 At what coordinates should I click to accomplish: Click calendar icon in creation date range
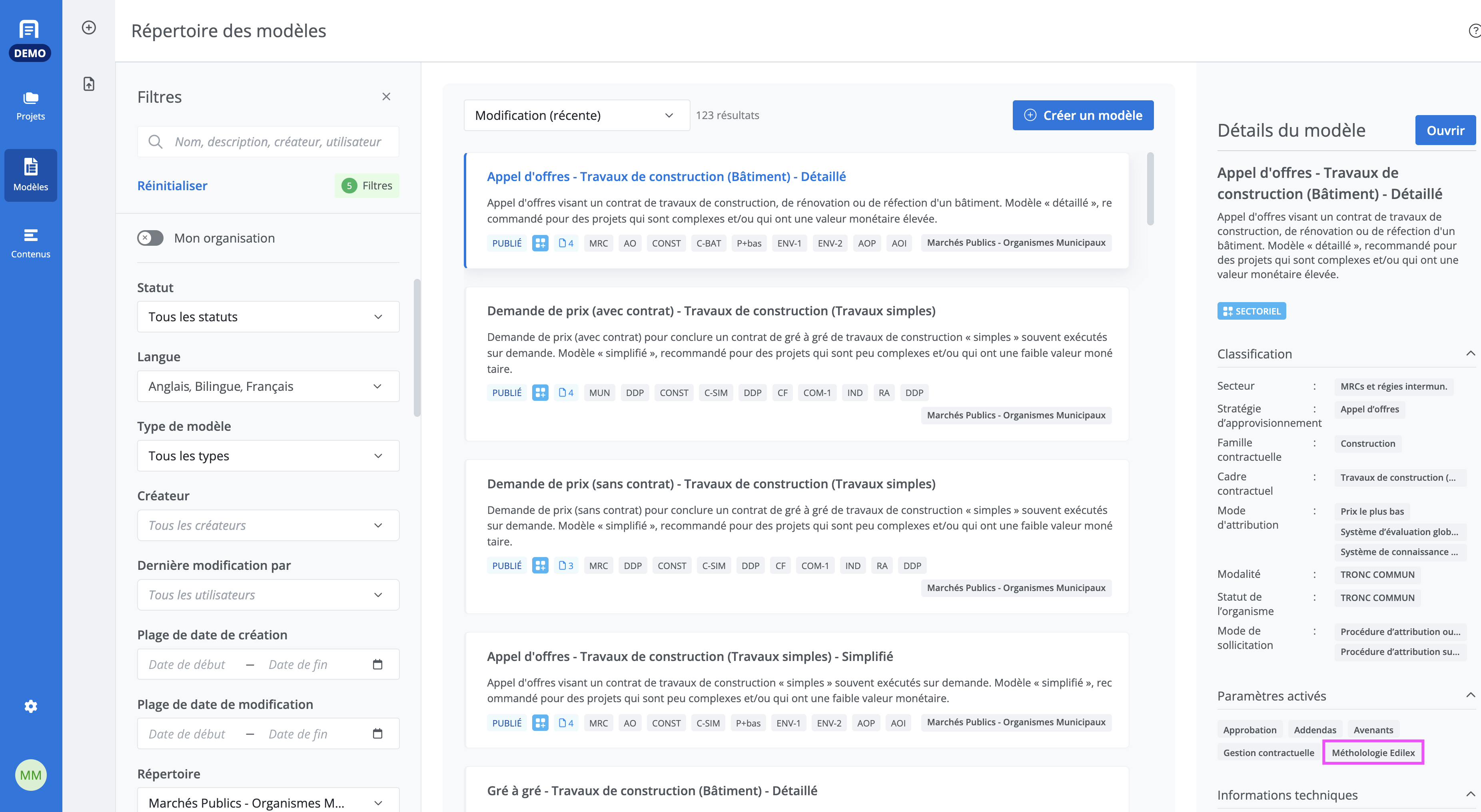(x=378, y=664)
